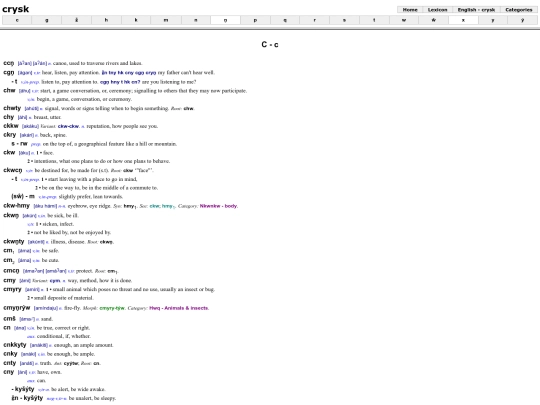The height and width of the screenshot is (405, 540).
Task: Click the chwty headword meaning signal
Action: click(12, 108)
